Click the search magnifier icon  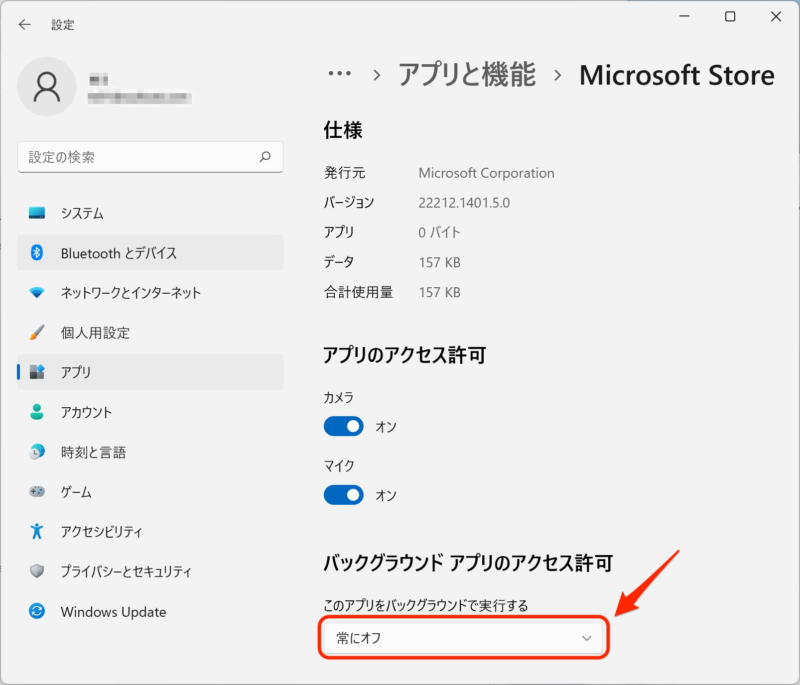coord(265,157)
